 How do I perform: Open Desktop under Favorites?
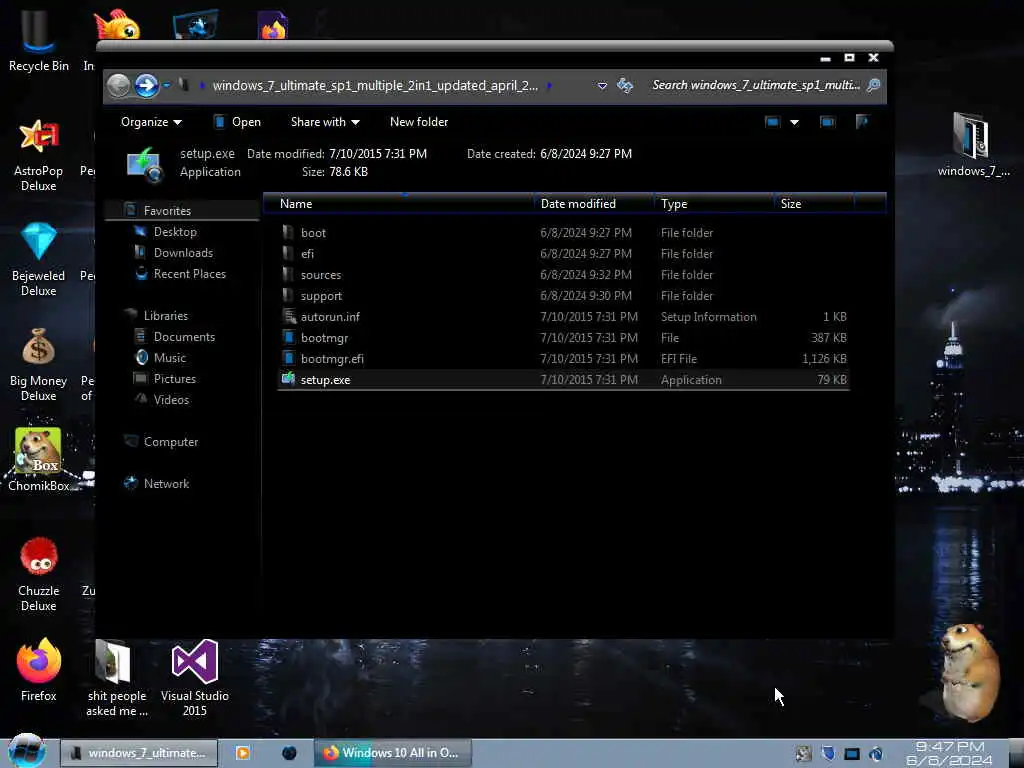174,232
